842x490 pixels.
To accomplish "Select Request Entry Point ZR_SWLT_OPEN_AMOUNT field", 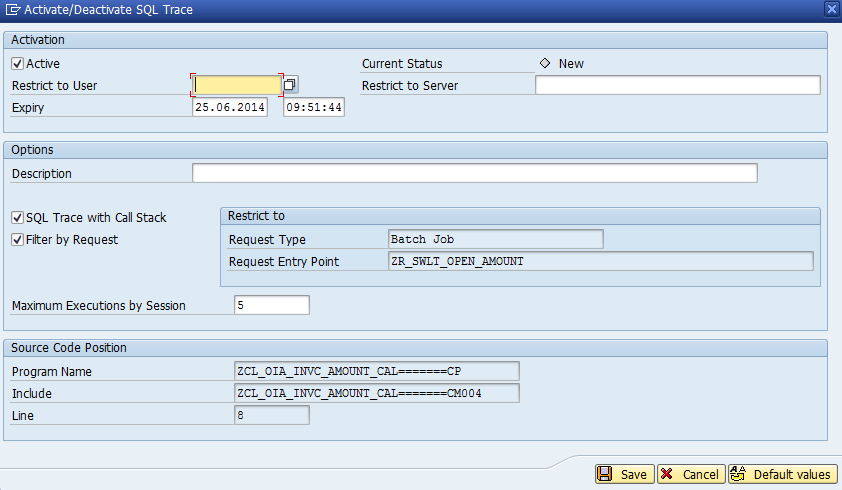I will [600, 261].
